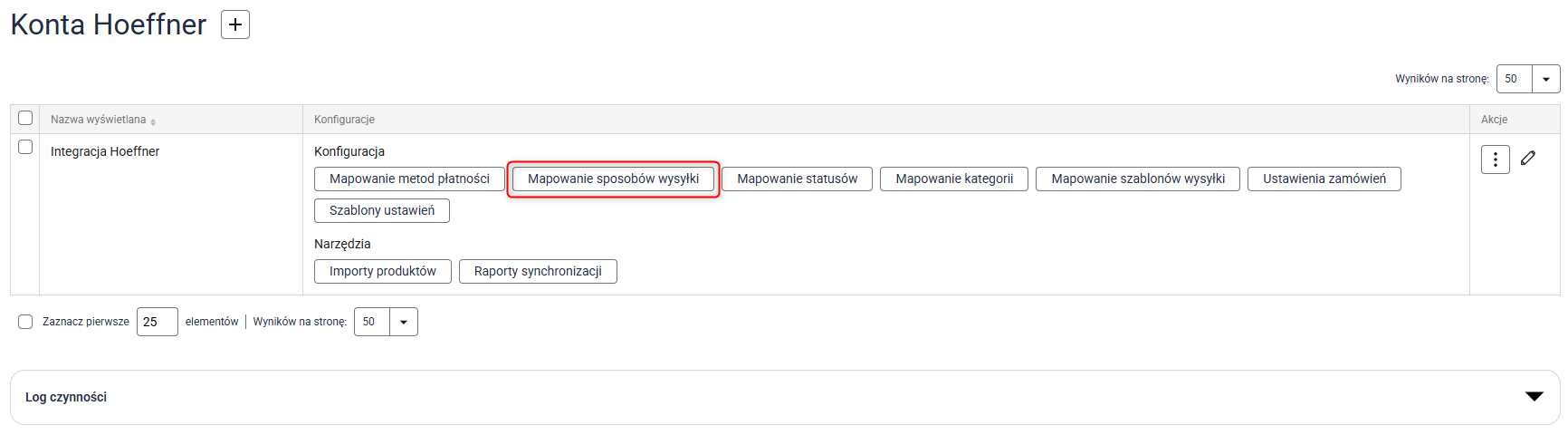Go to Mapowanie kategorii
This screenshot has width=1568, height=435.
[x=954, y=179]
